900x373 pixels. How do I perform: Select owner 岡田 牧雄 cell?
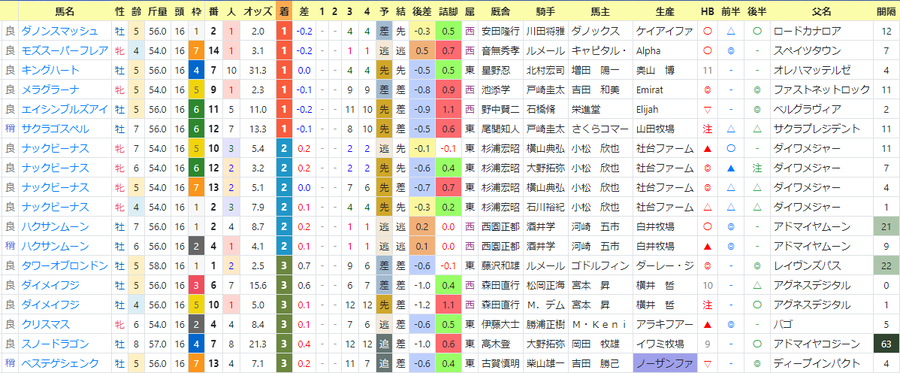coord(601,343)
